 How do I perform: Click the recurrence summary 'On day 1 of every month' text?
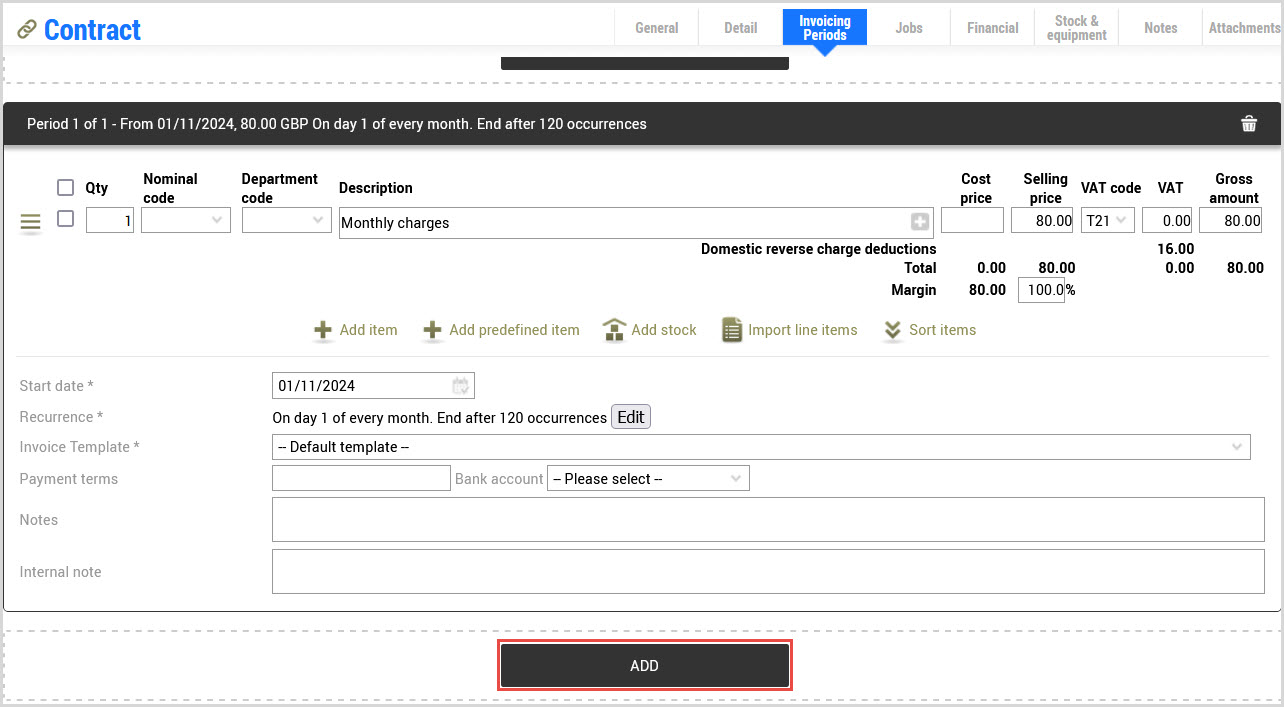click(x=440, y=417)
